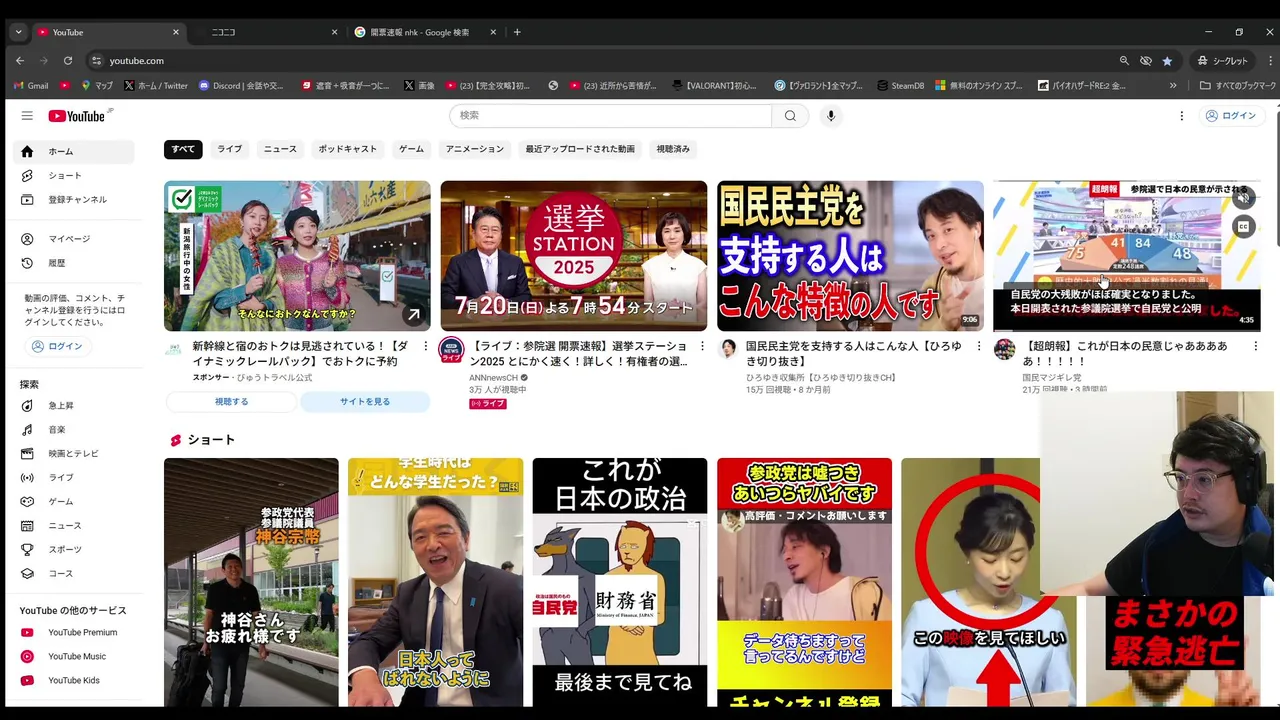
Task: Open tab search dropdown arrow
Action: coord(18,32)
